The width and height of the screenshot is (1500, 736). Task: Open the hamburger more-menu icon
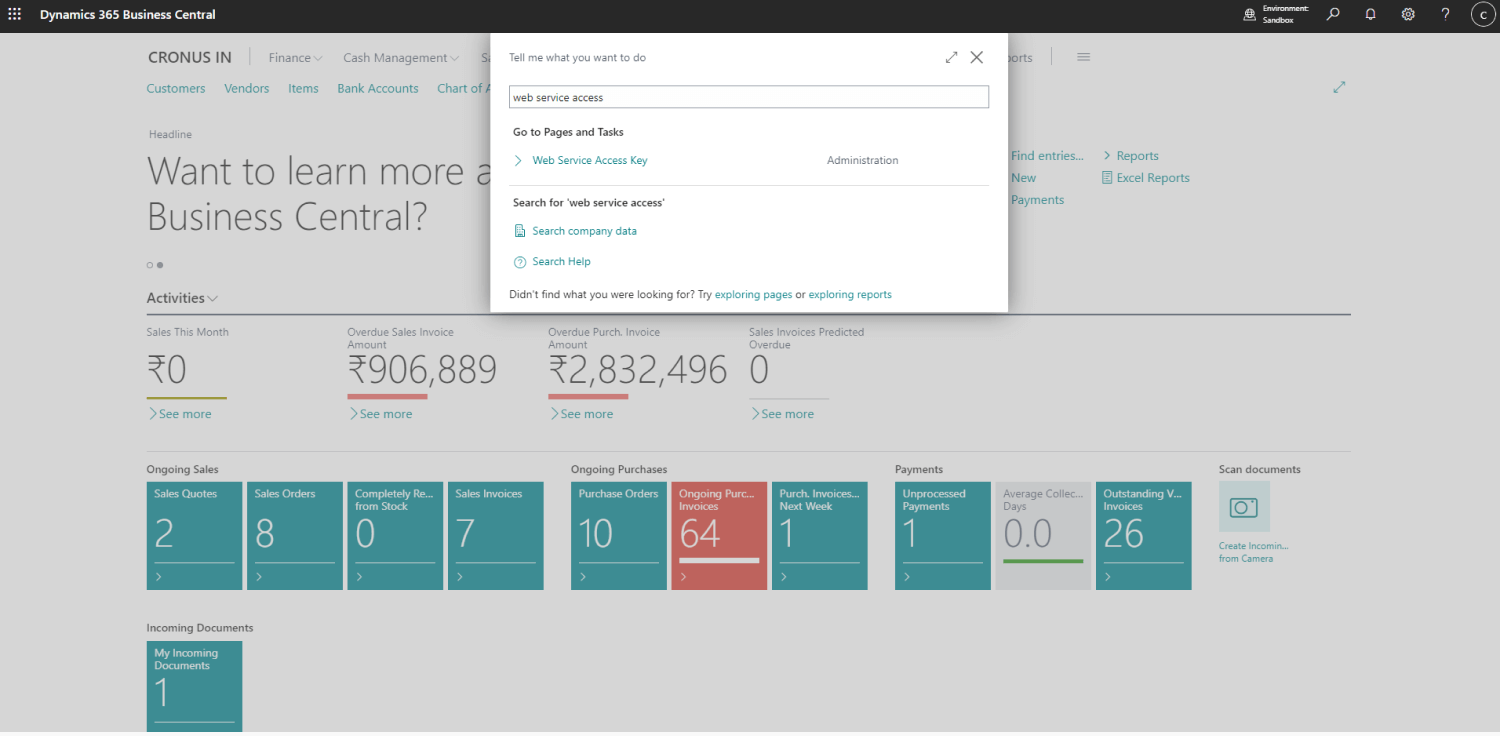pyautogui.click(x=1083, y=57)
